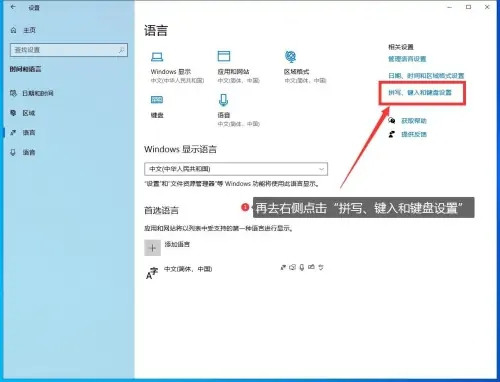
Task: Open the 主页 home icon in the sidebar
Action: click(x=14, y=30)
